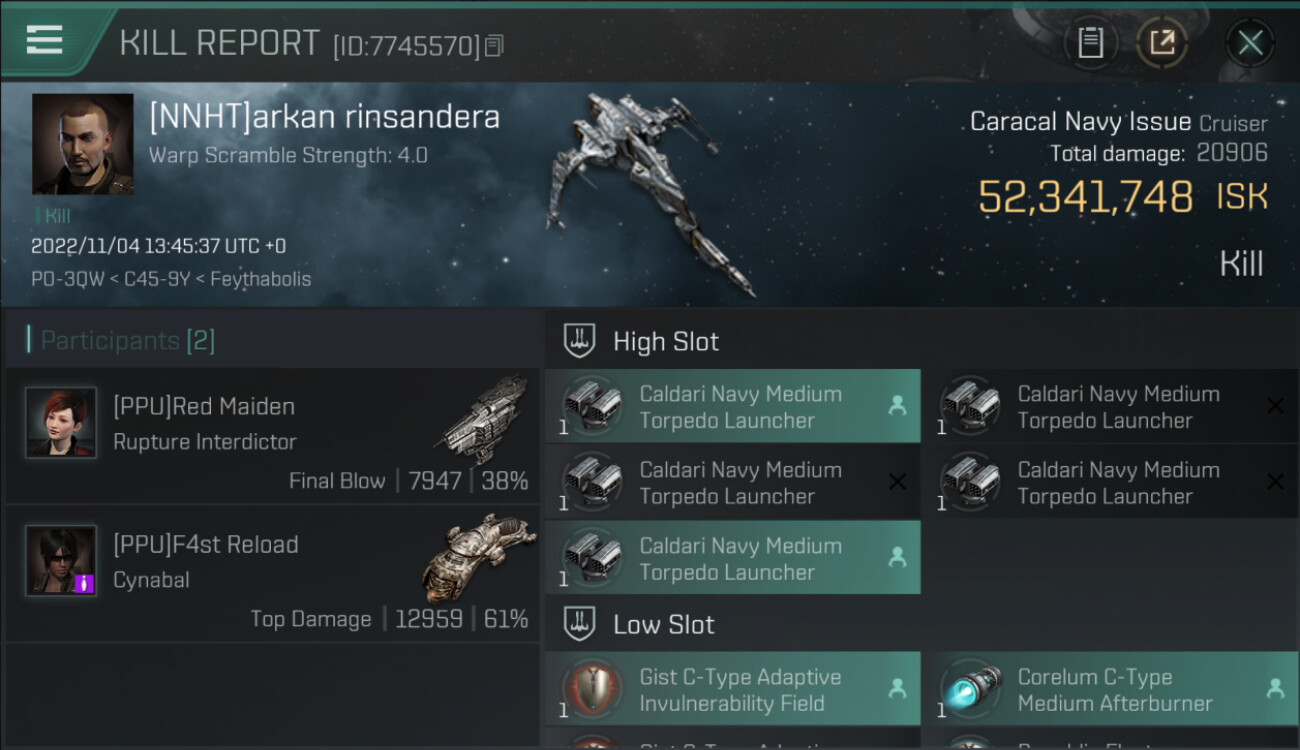Copy the kill report ID

[494, 45]
